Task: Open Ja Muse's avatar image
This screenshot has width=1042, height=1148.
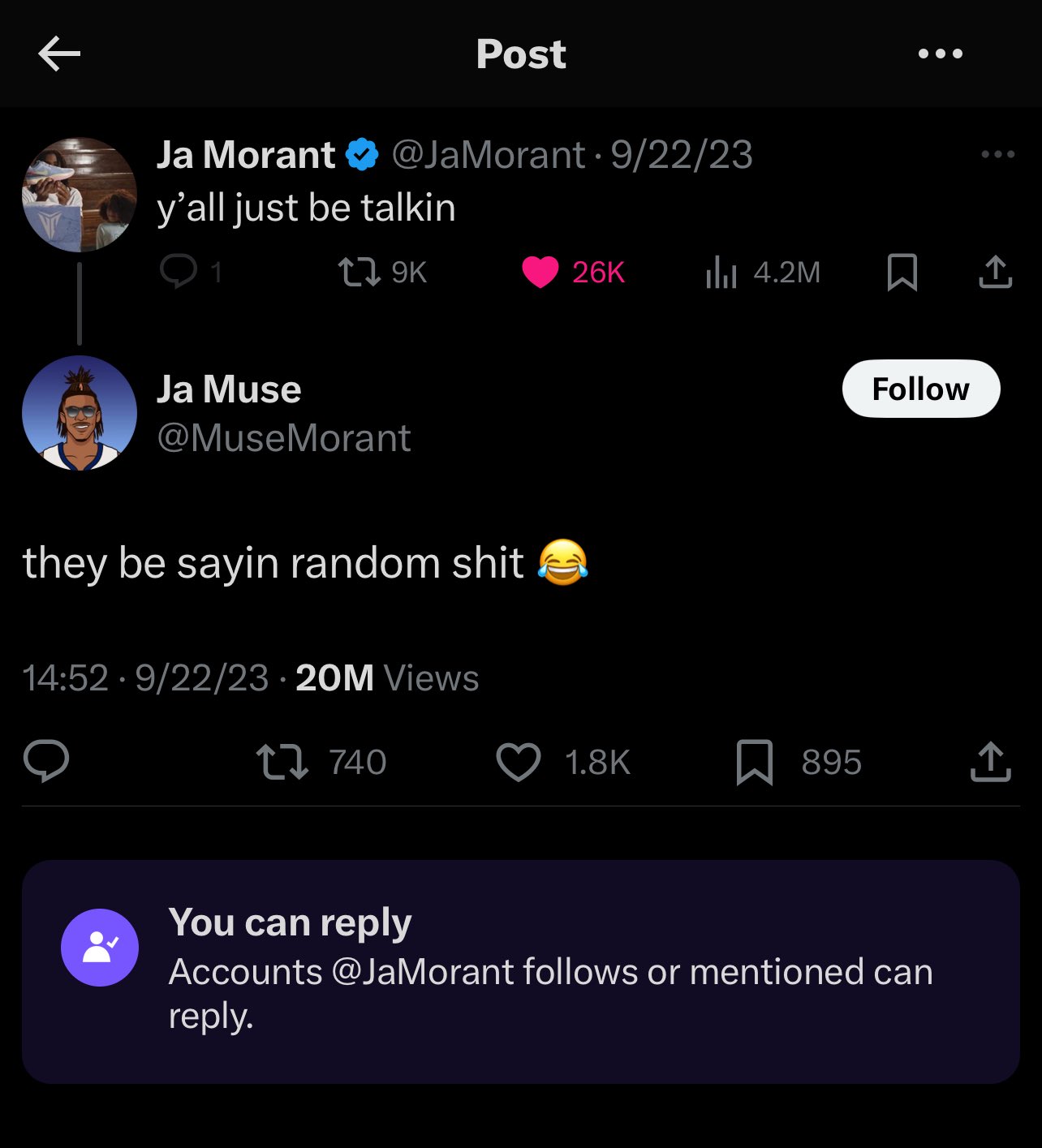Action: (x=79, y=413)
